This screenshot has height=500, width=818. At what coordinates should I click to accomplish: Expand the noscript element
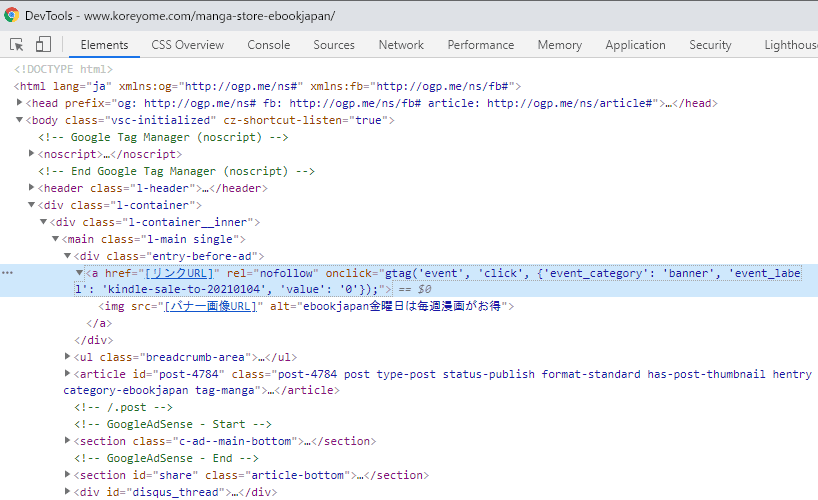31,153
